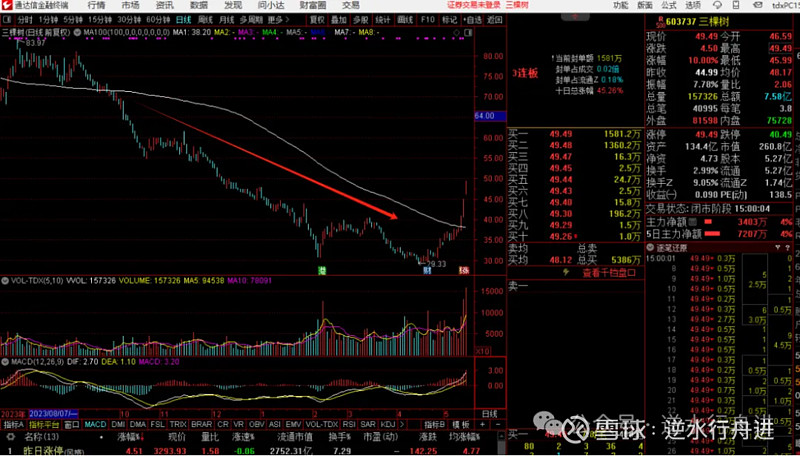Open the indicator dropdown beside 三棵树 chart title
This screenshot has height=456, width=800.
pyautogui.click(x=77, y=32)
